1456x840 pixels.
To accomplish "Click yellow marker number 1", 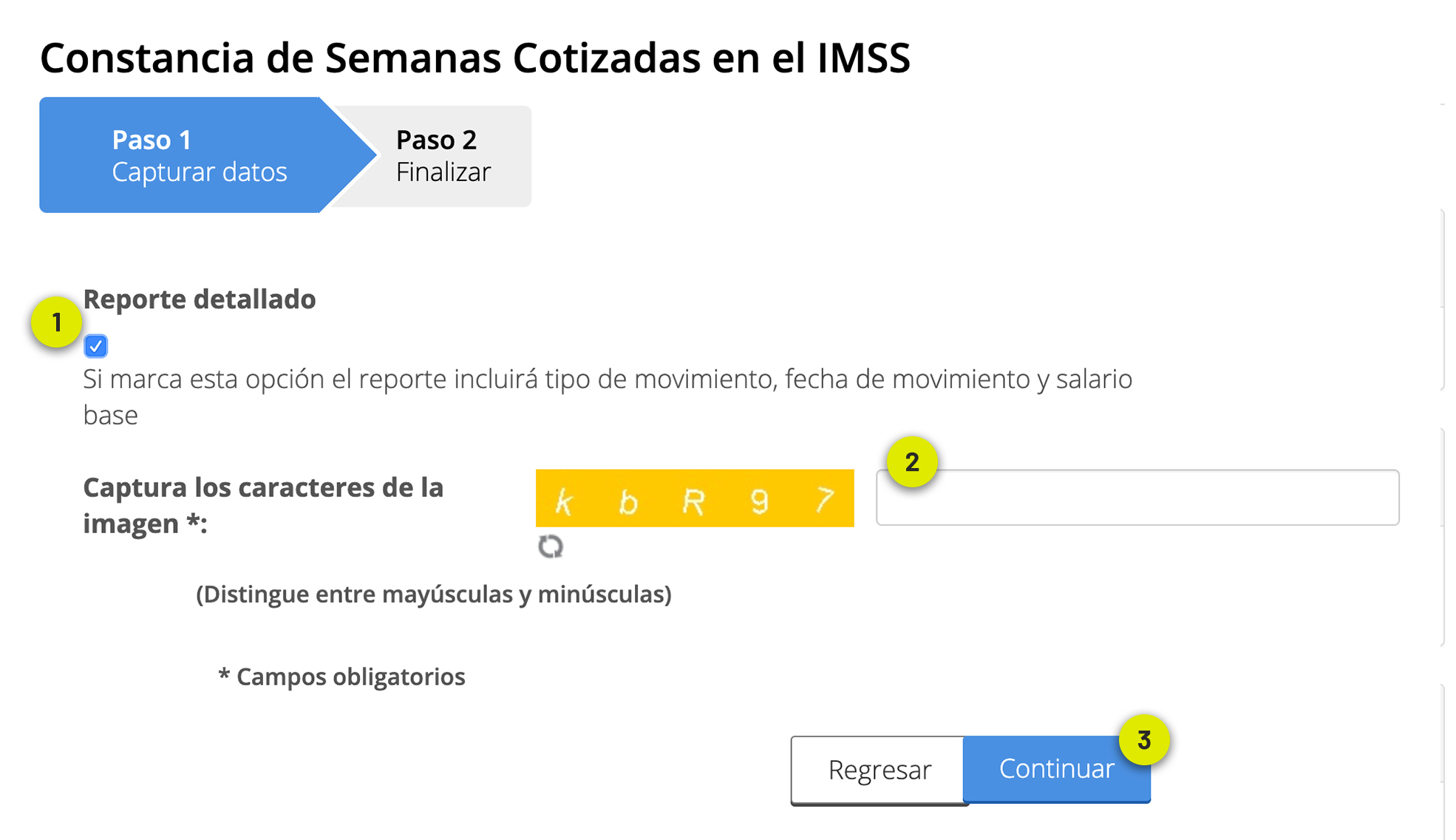I will (56, 322).
